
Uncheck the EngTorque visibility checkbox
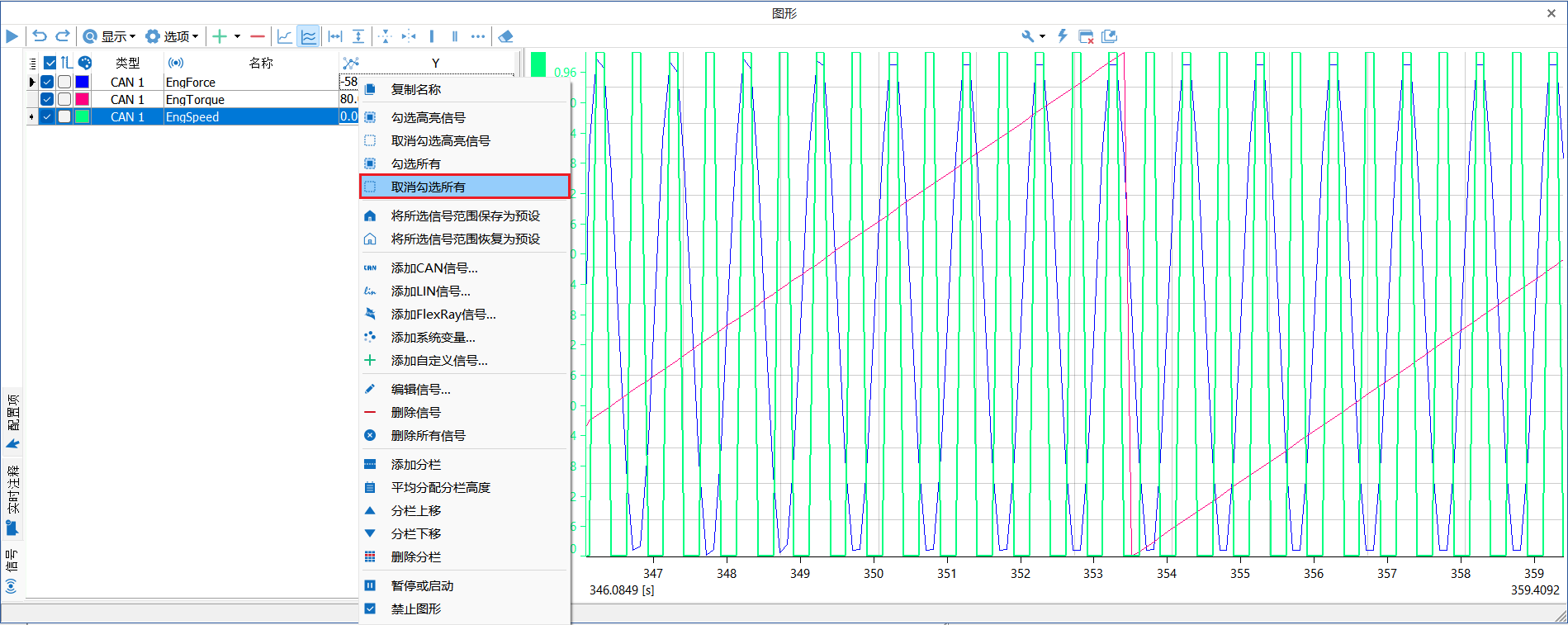(x=47, y=99)
